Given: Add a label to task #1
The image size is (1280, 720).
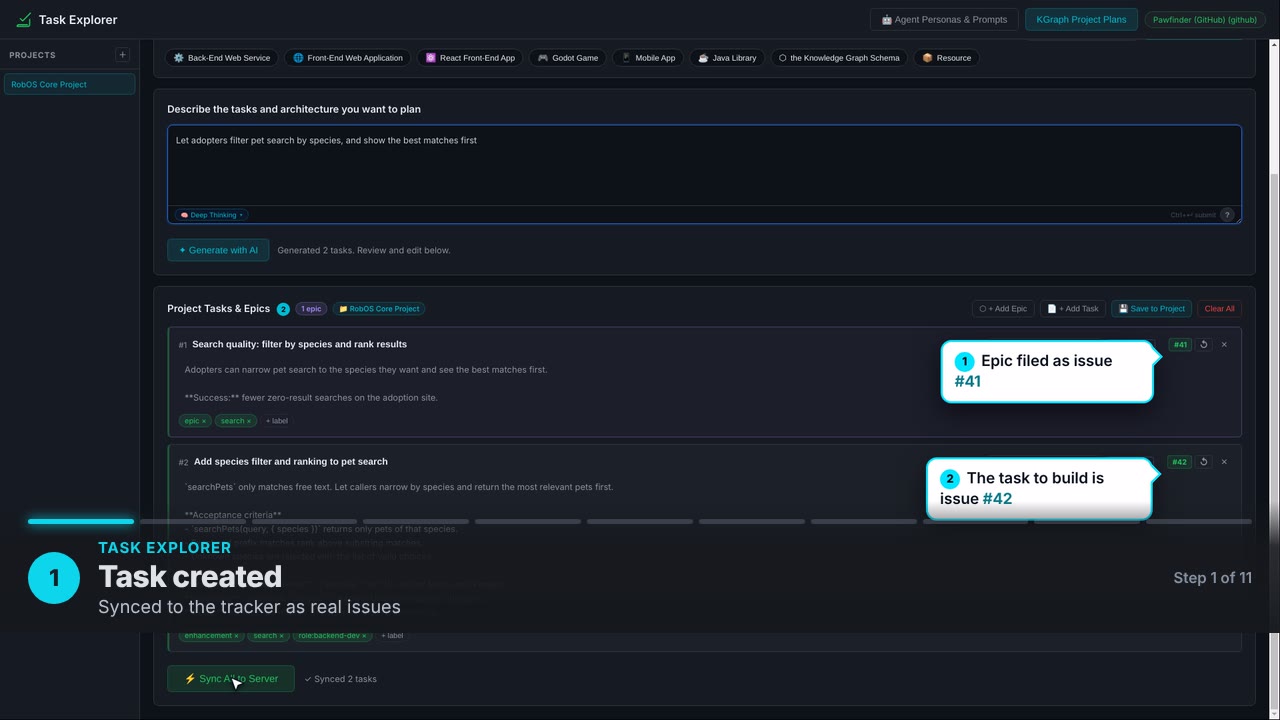Looking at the screenshot, I should point(277,421).
